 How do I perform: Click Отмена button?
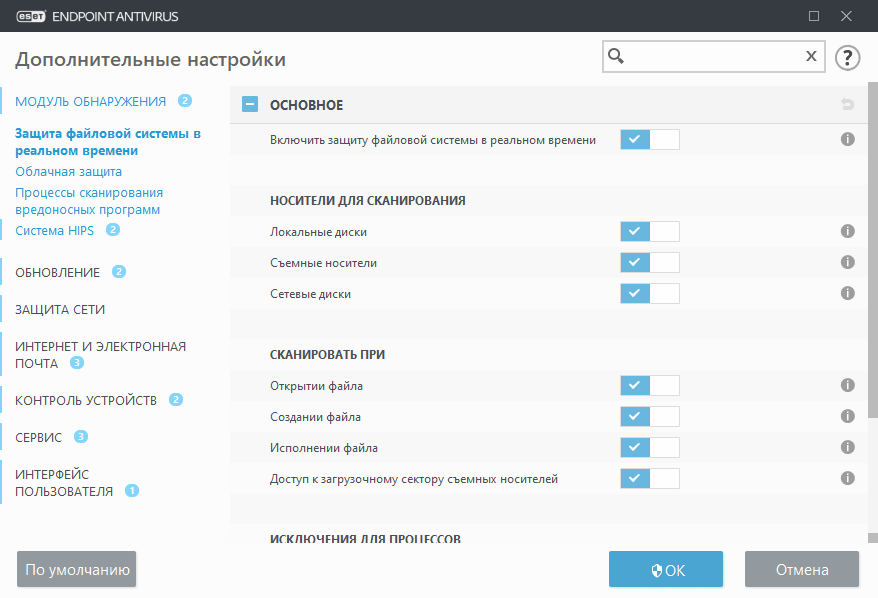click(x=802, y=569)
